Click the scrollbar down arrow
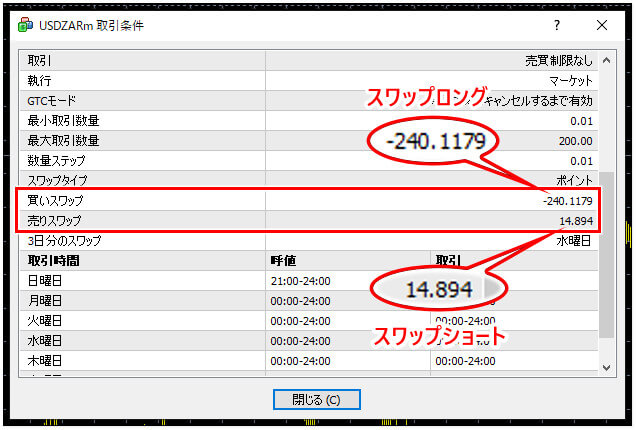Viewport: 636px width, 430px height. pyautogui.click(x=606, y=368)
